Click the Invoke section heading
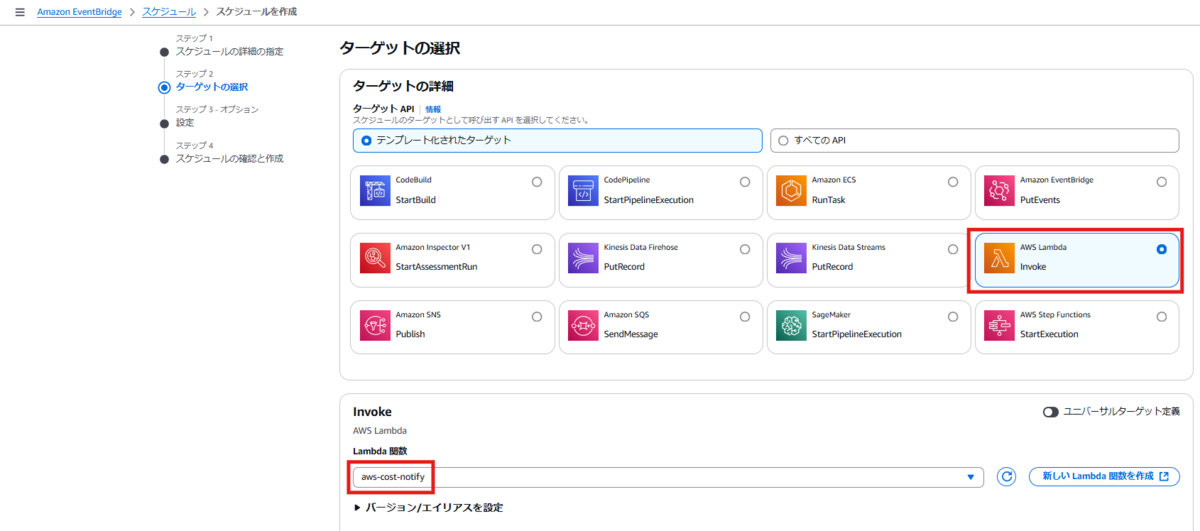The height and width of the screenshot is (531, 1200). (x=372, y=412)
